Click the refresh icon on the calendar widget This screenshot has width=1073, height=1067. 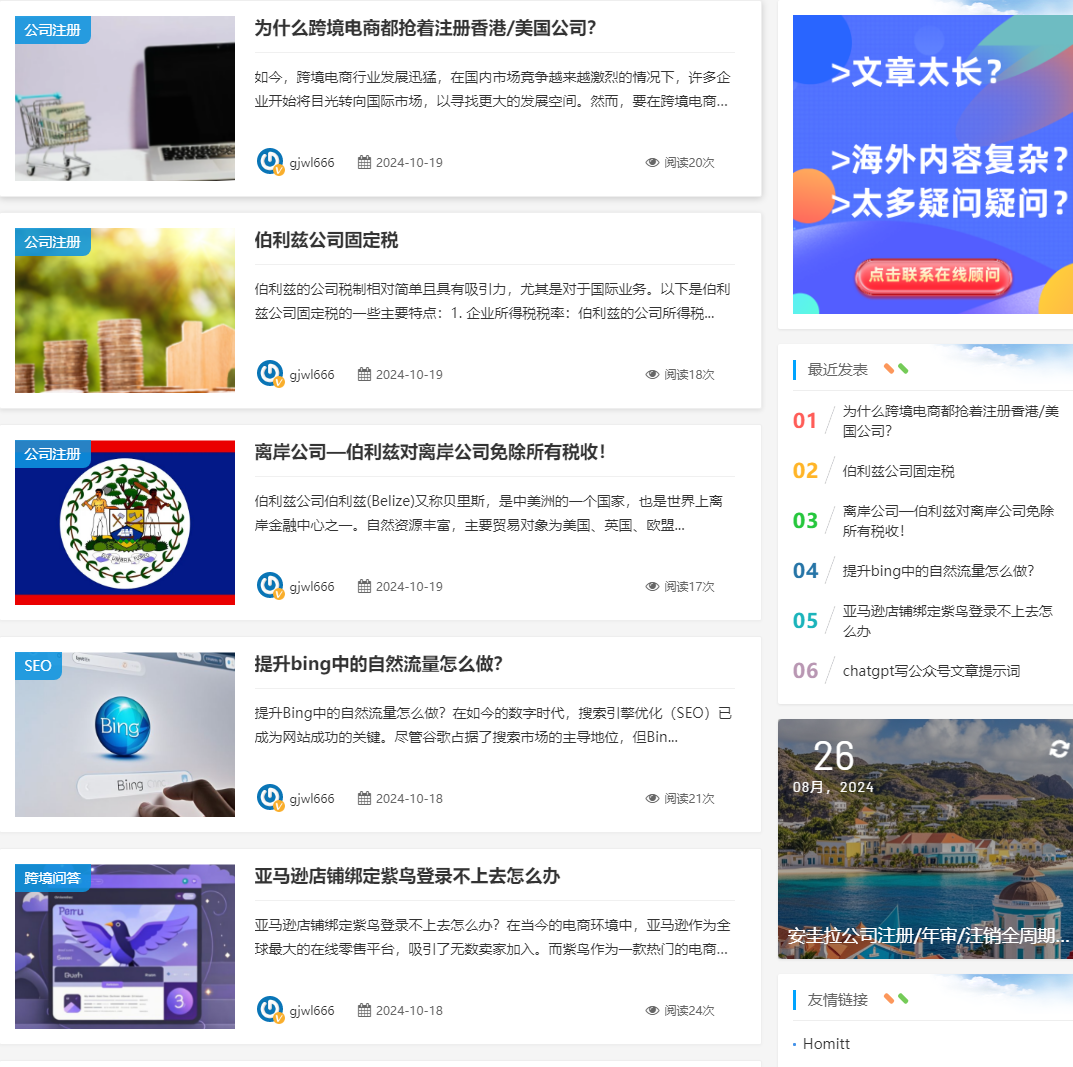[x=1059, y=749]
